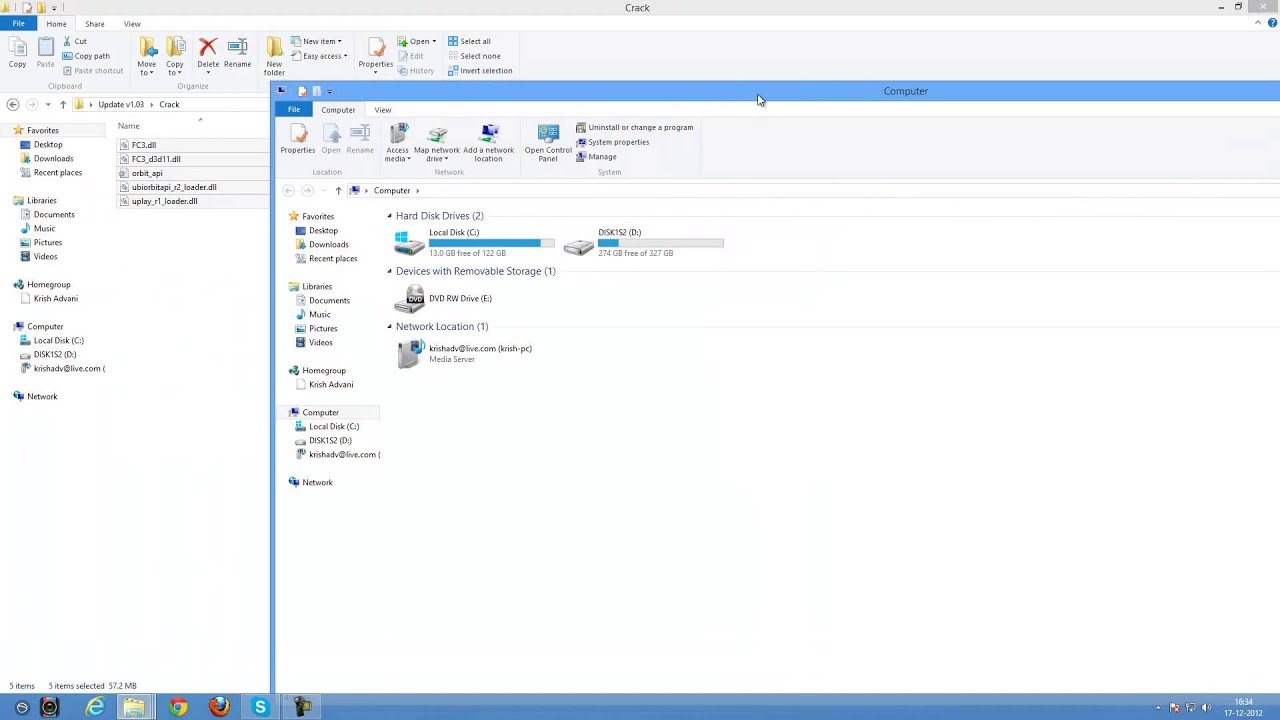Expand the New item dropdown

[316, 41]
